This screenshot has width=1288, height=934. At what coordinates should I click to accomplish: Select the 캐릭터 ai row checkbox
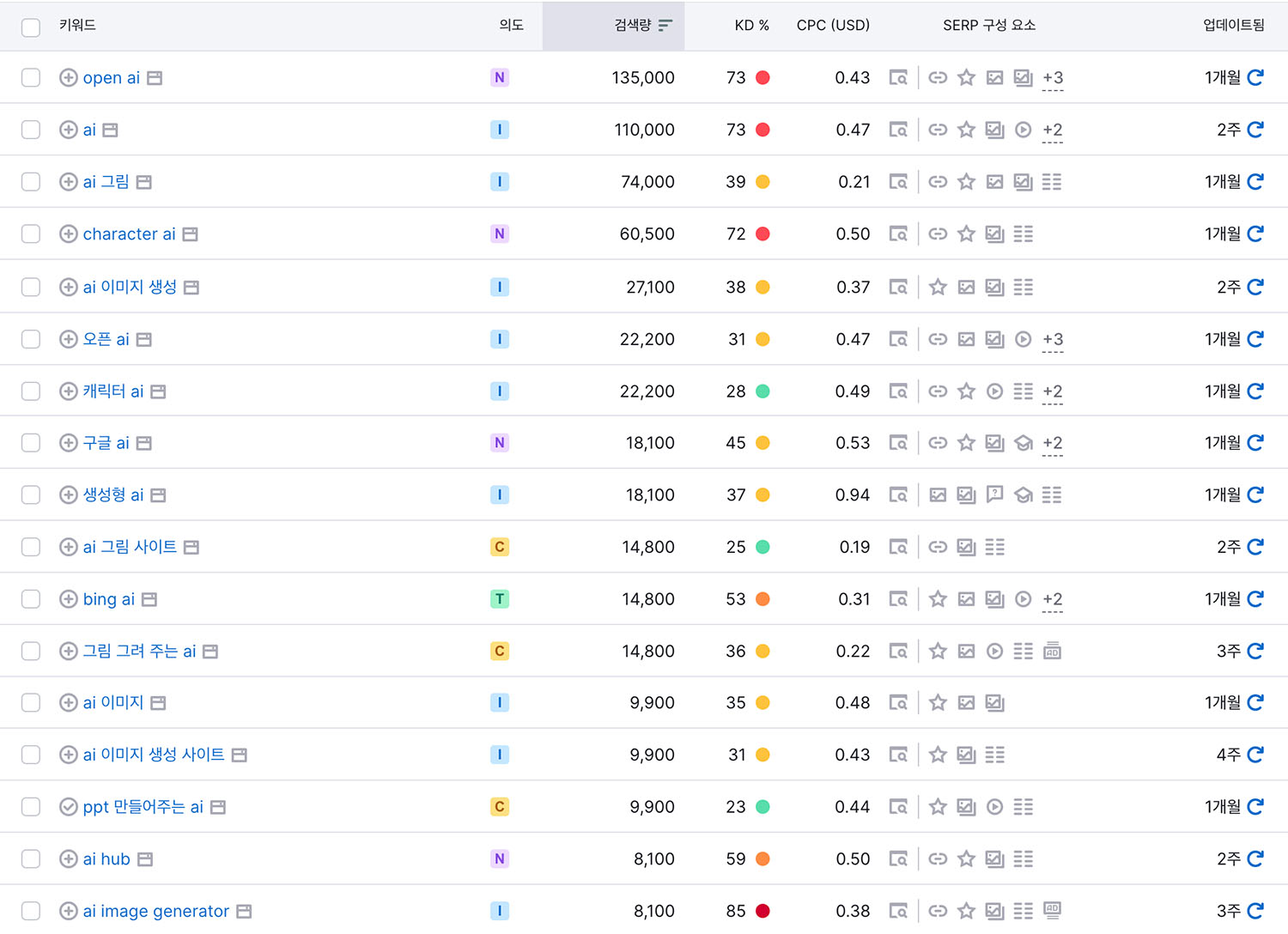point(31,391)
